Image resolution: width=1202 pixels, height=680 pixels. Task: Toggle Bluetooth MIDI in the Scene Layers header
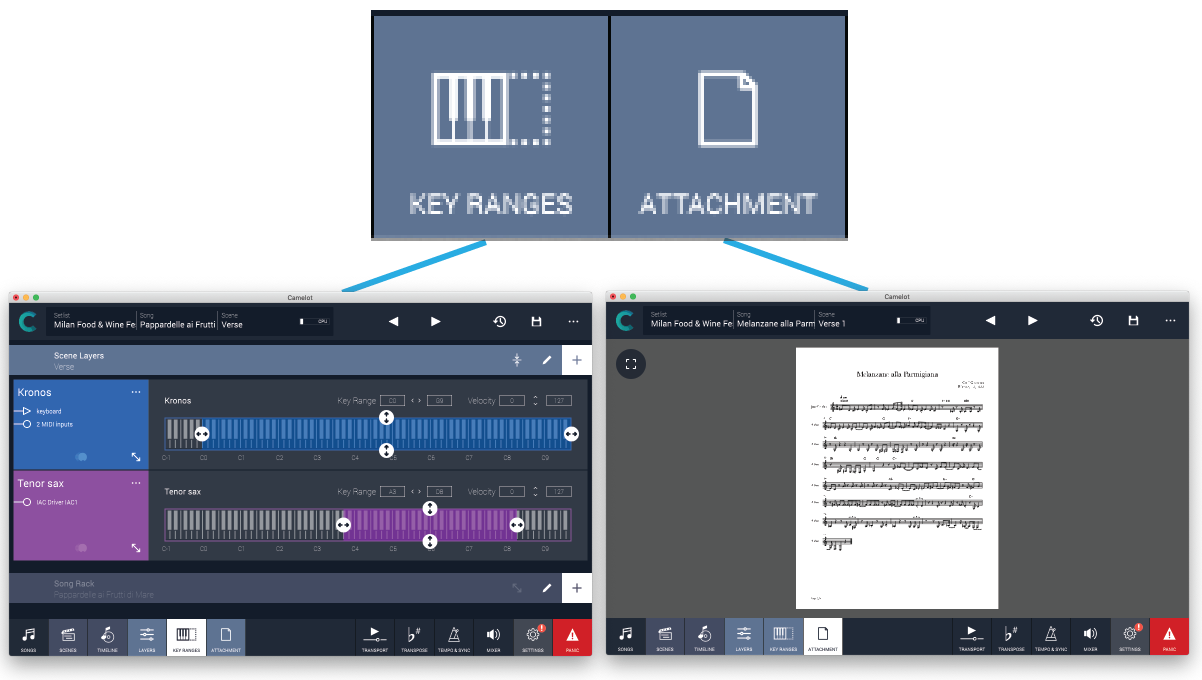point(517,360)
